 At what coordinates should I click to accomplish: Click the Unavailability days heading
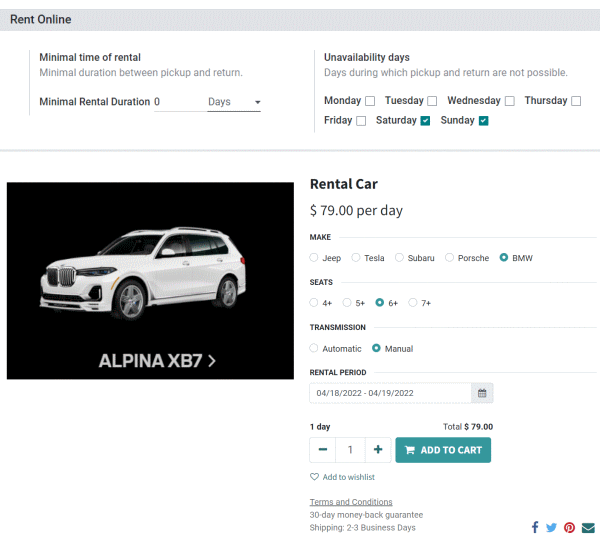(x=367, y=57)
